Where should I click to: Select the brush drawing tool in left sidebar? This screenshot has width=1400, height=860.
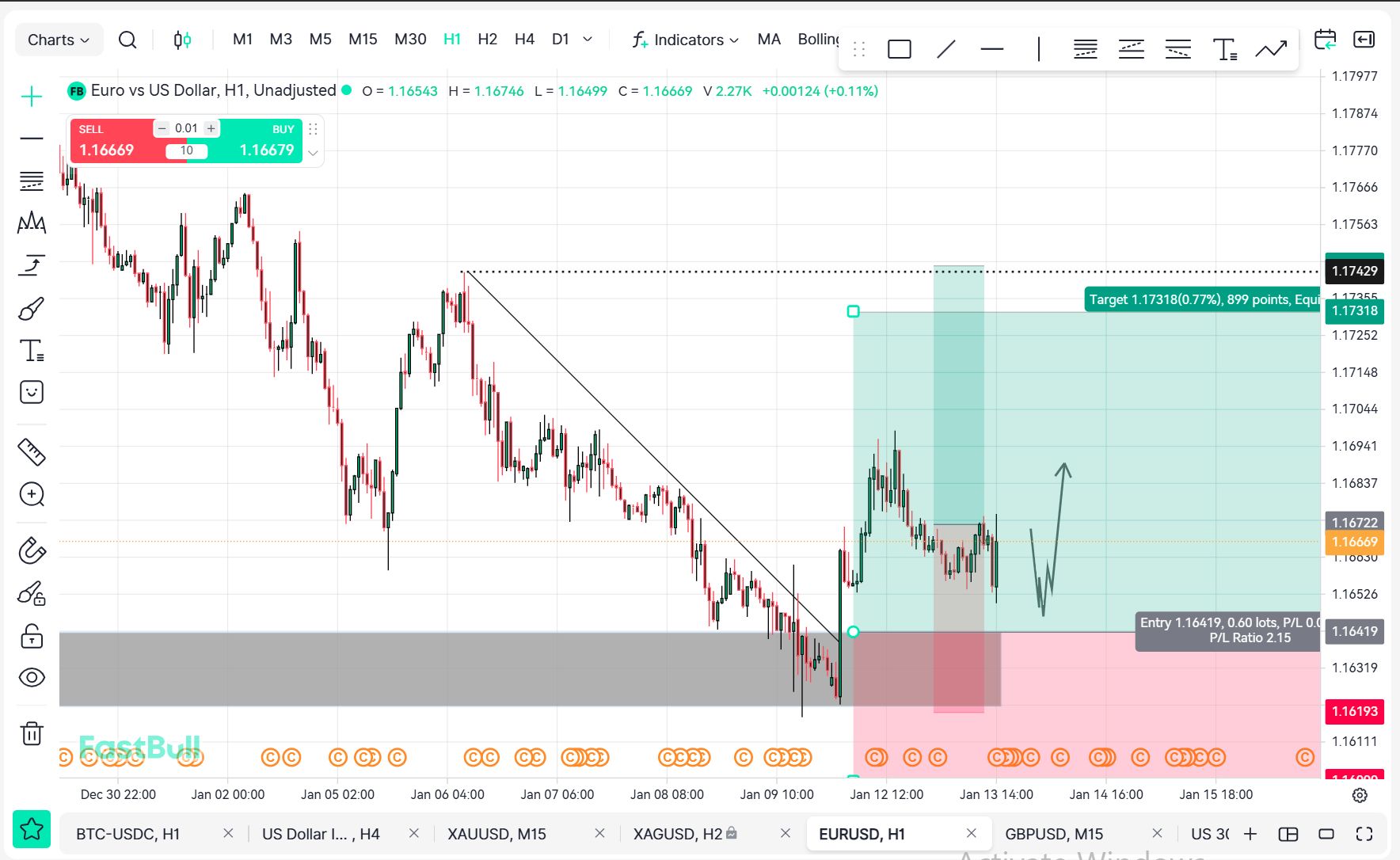32,308
